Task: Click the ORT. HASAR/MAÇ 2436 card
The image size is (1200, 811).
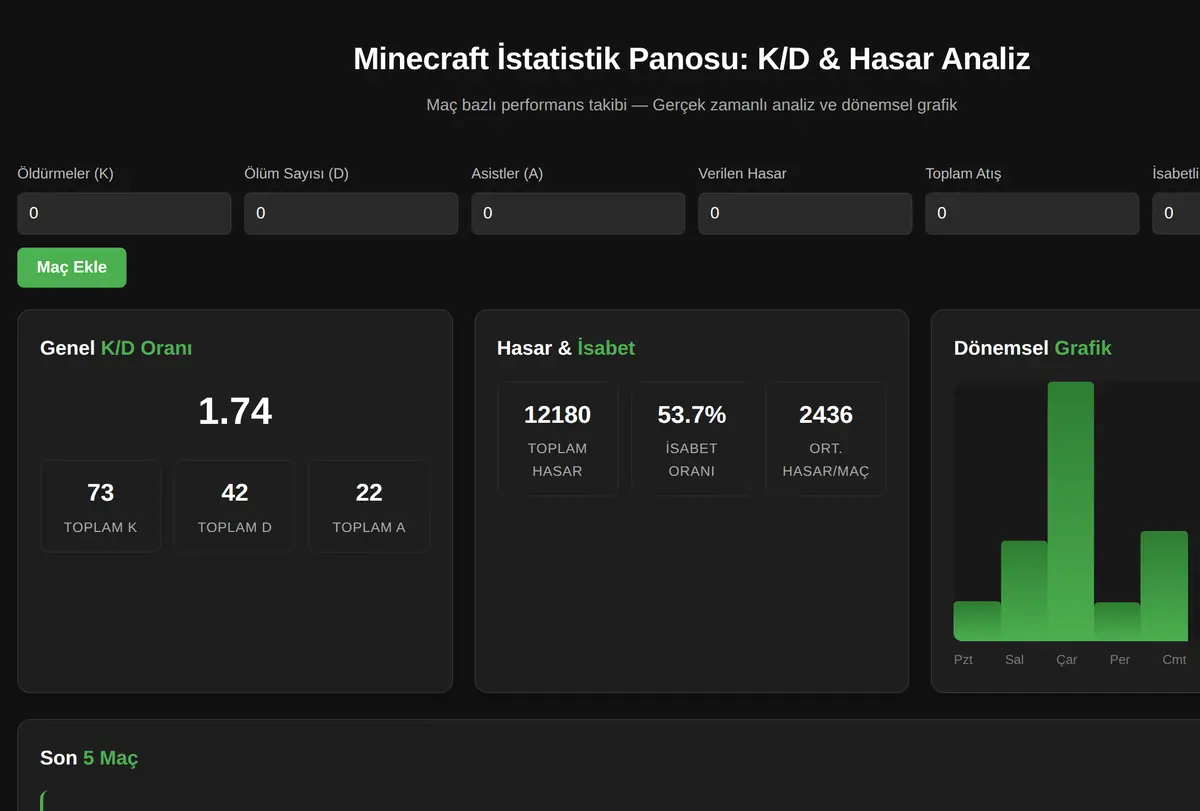Action: (x=826, y=439)
